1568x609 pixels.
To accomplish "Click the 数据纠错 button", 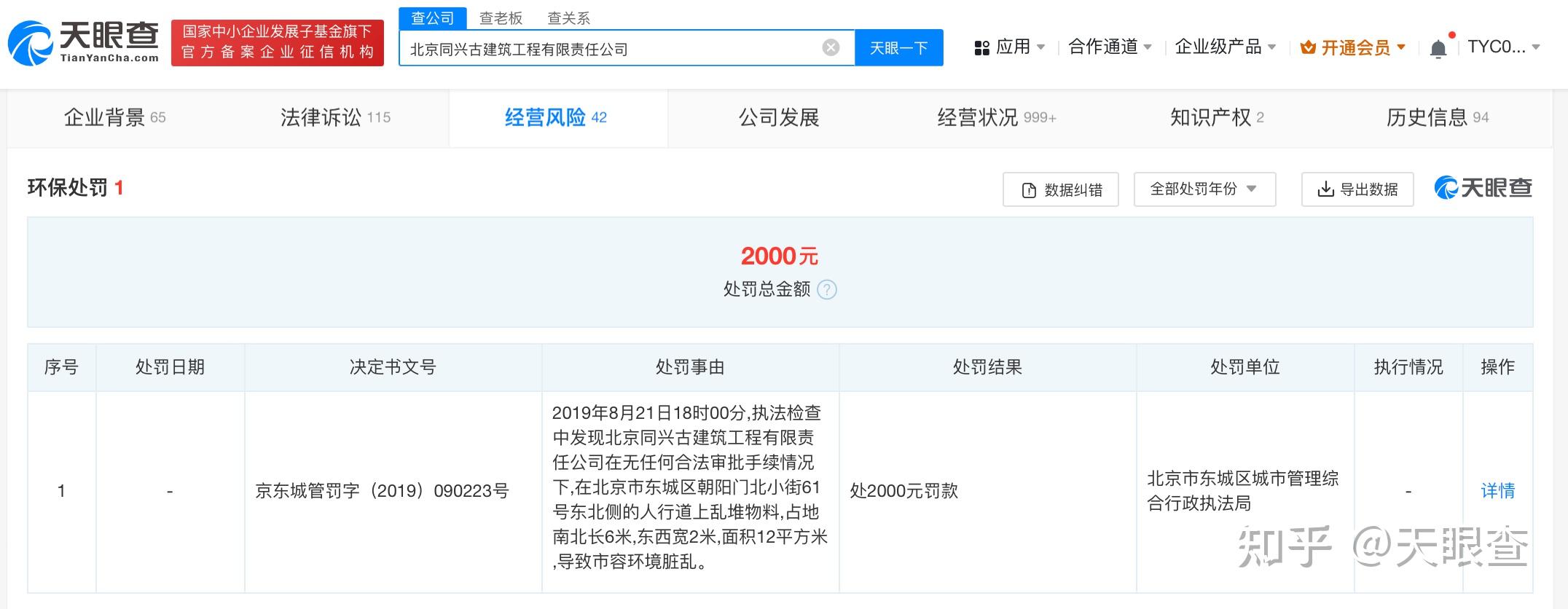I will pyautogui.click(x=1061, y=189).
